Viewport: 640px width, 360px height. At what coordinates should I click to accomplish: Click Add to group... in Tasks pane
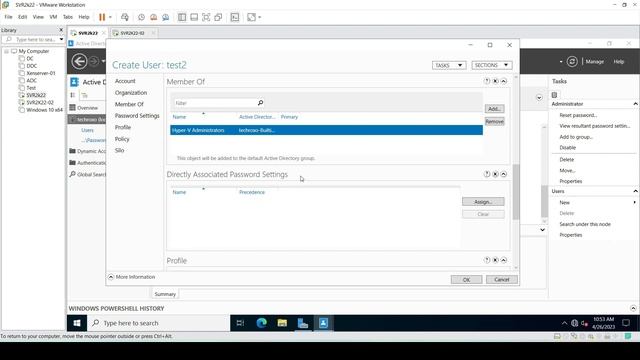576,137
